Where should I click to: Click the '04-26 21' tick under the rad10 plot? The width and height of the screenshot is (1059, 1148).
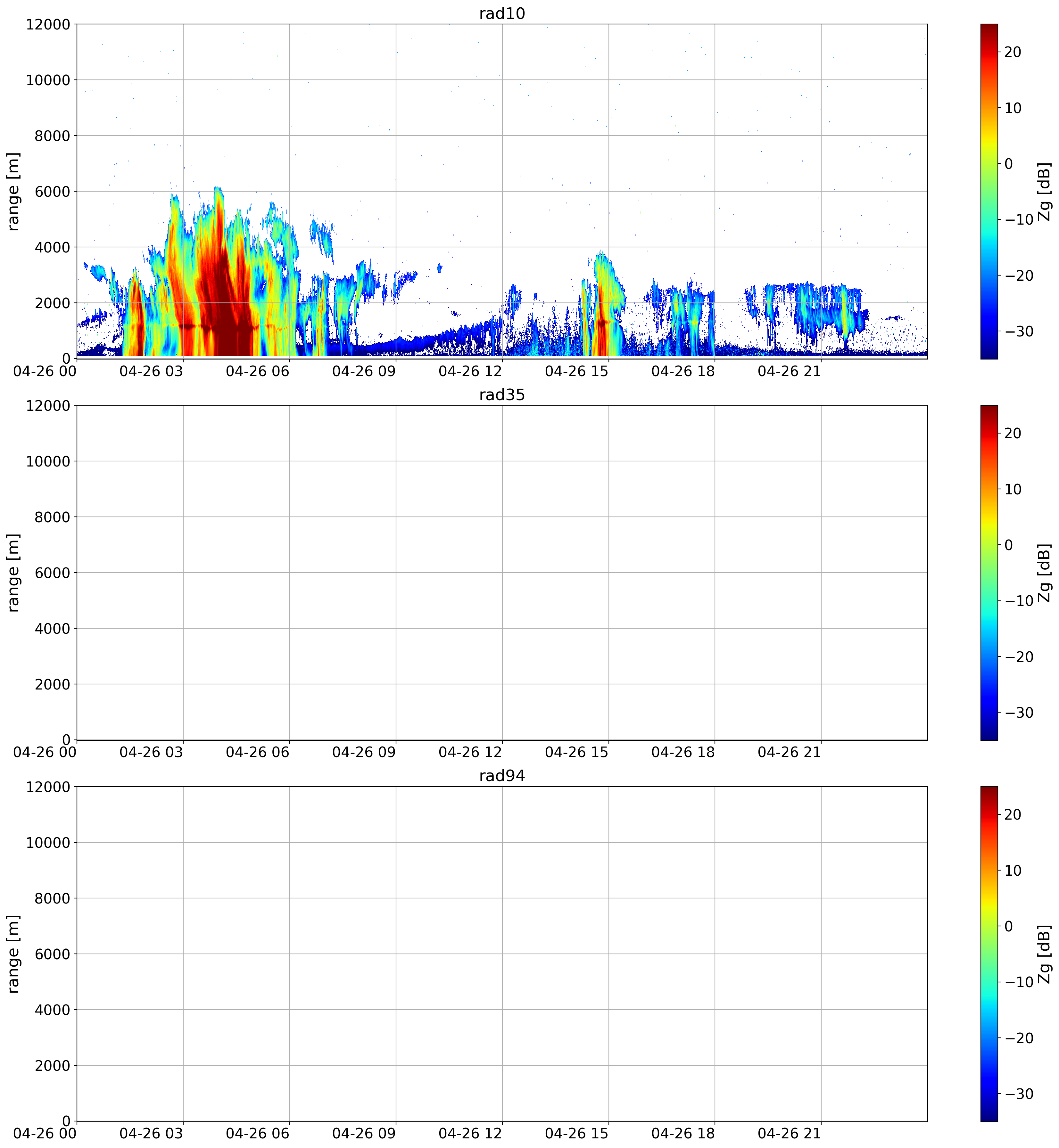pos(790,371)
